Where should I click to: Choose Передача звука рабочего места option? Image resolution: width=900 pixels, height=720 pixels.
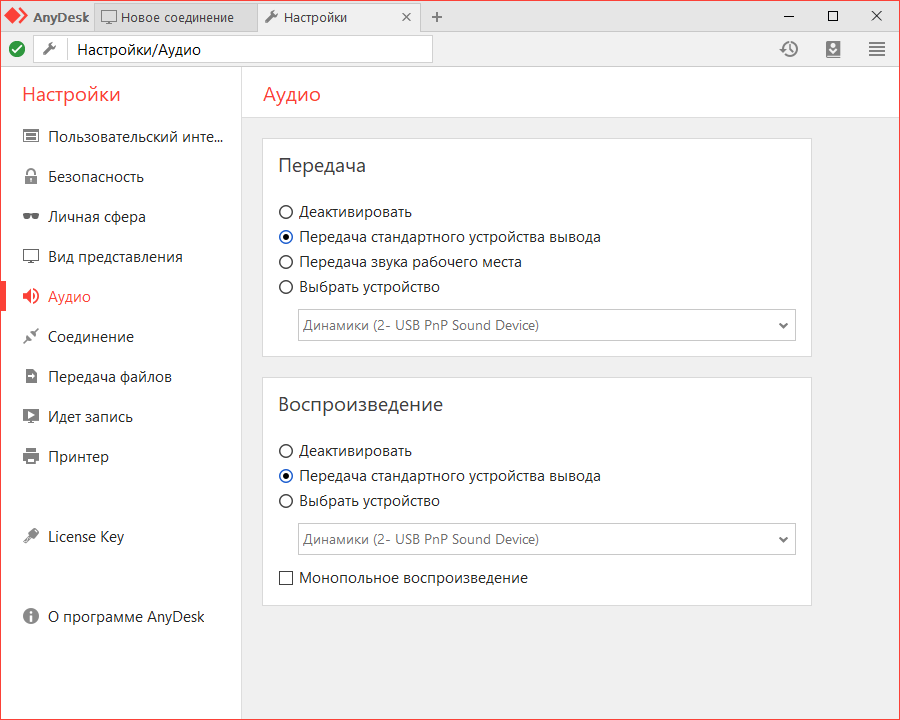[286, 262]
